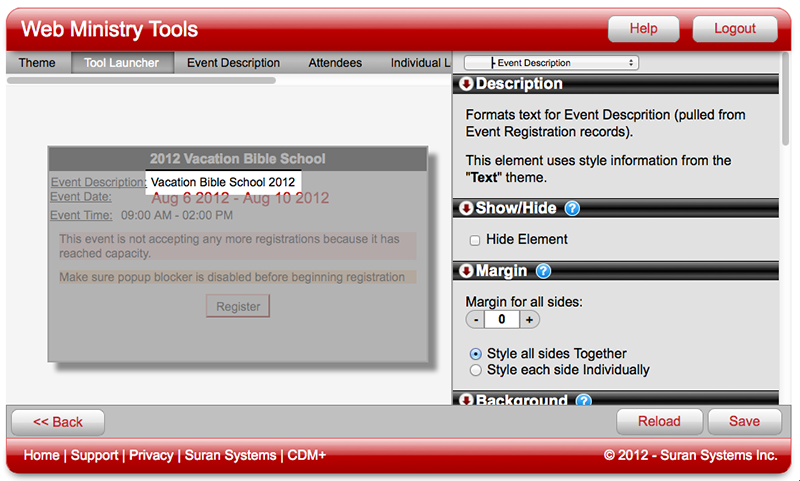Open the Event Description element dropdown
800x481 pixels.
(551, 63)
